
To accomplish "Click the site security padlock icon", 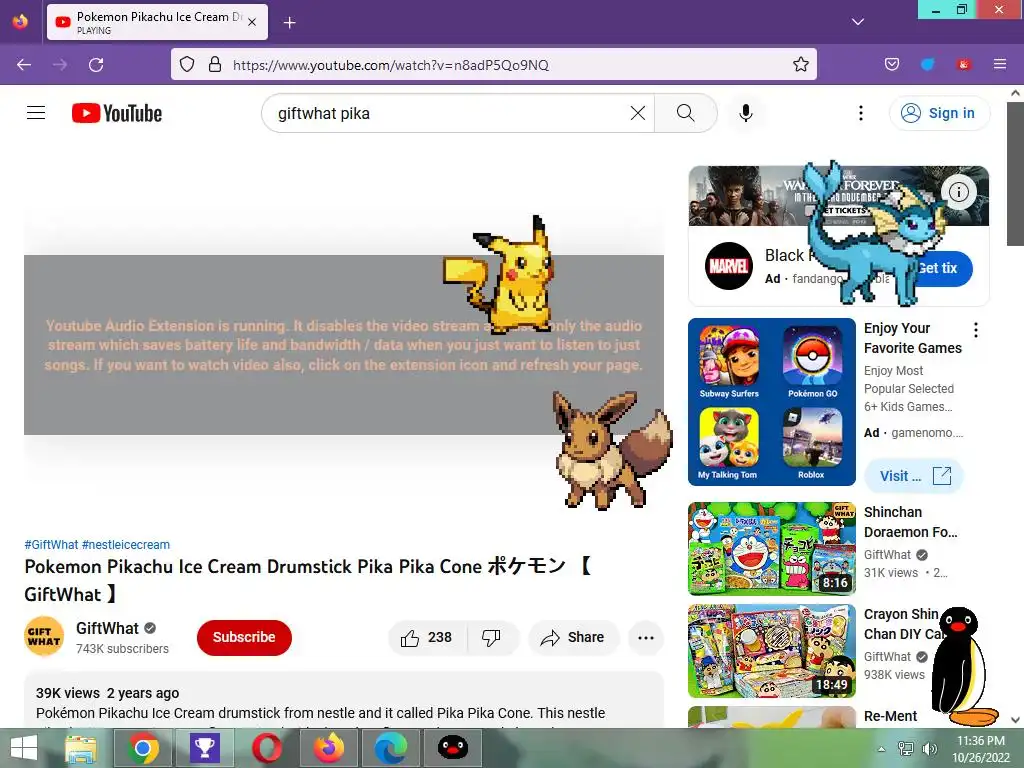I will pos(215,64).
